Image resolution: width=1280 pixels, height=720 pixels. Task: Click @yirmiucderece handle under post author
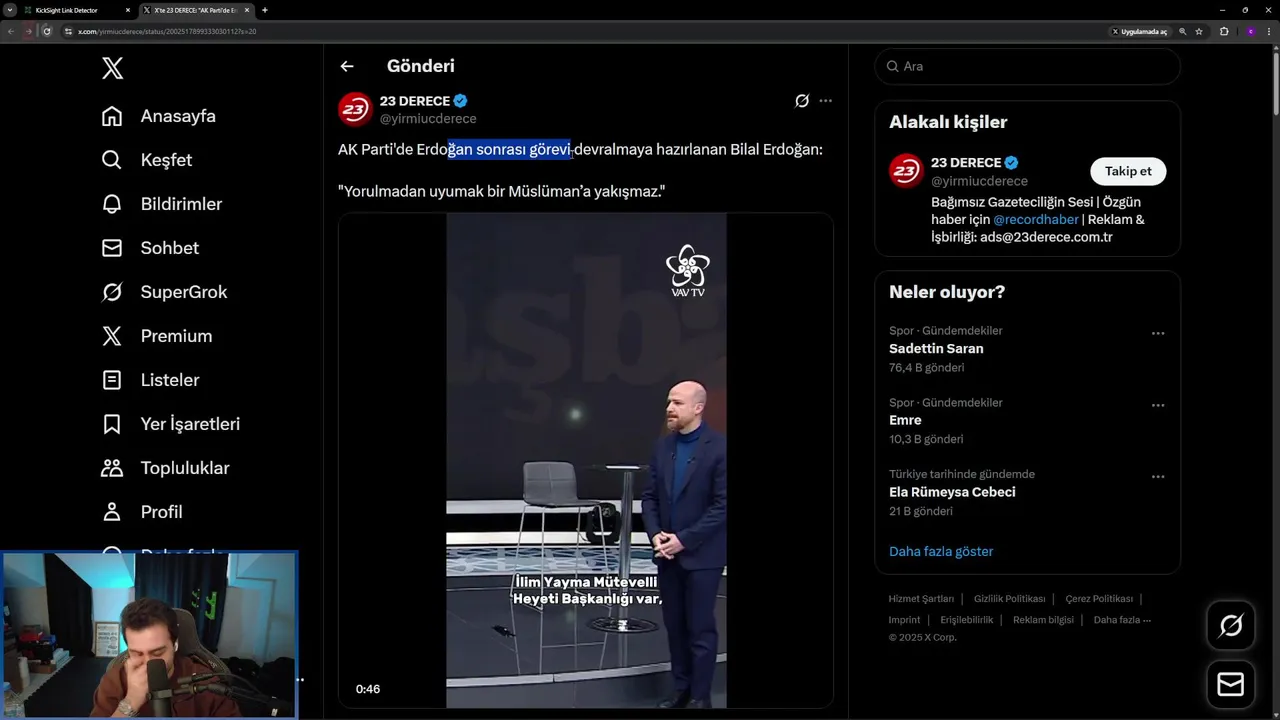pos(428,119)
